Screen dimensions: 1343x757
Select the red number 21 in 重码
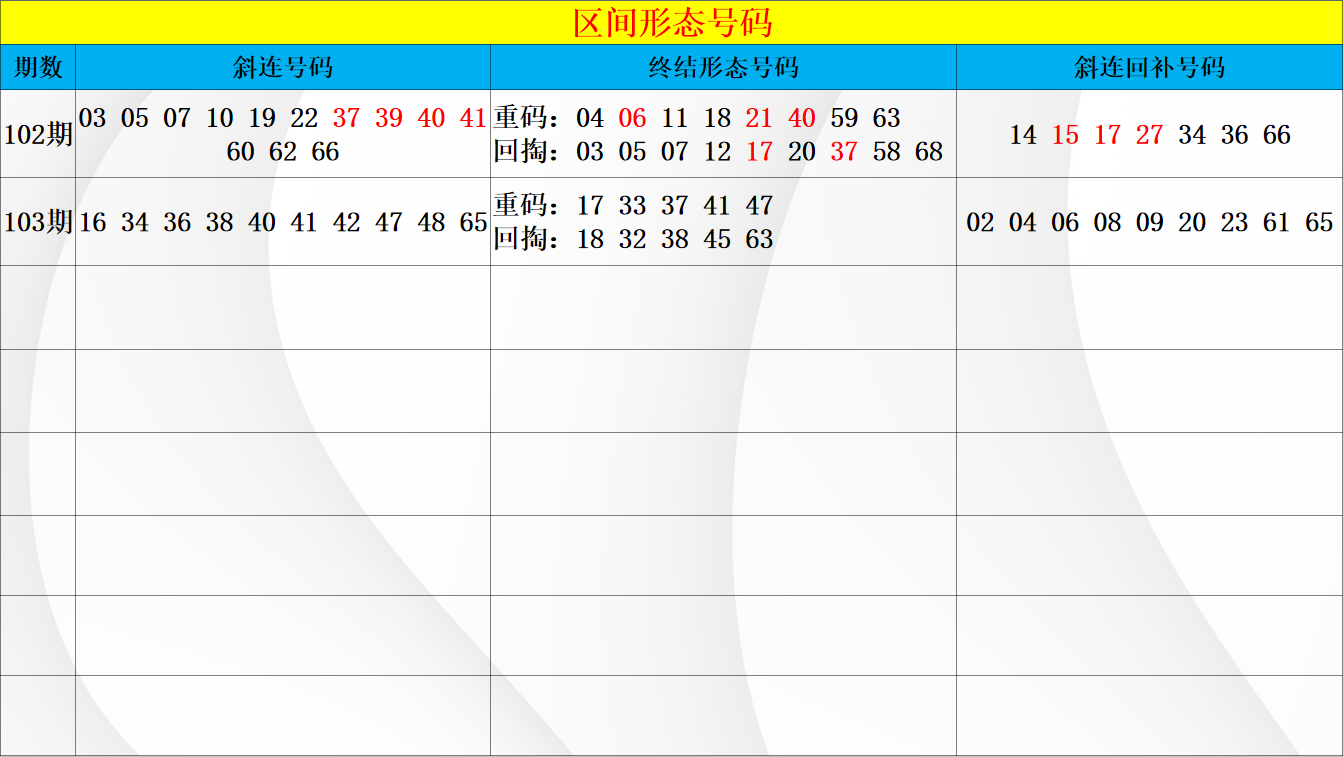[x=759, y=118]
